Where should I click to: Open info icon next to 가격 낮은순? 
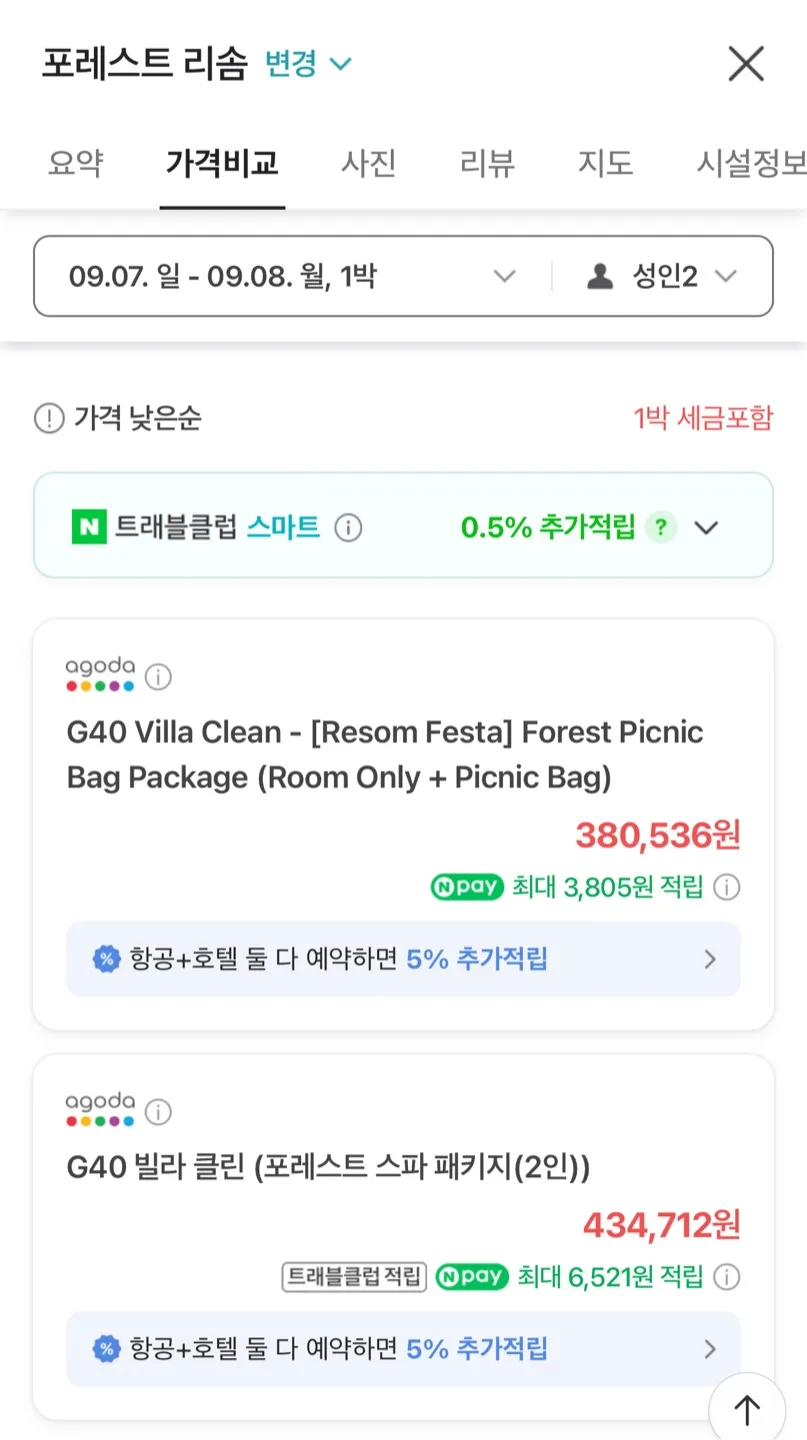pyautogui.click(x=48, y=418)
